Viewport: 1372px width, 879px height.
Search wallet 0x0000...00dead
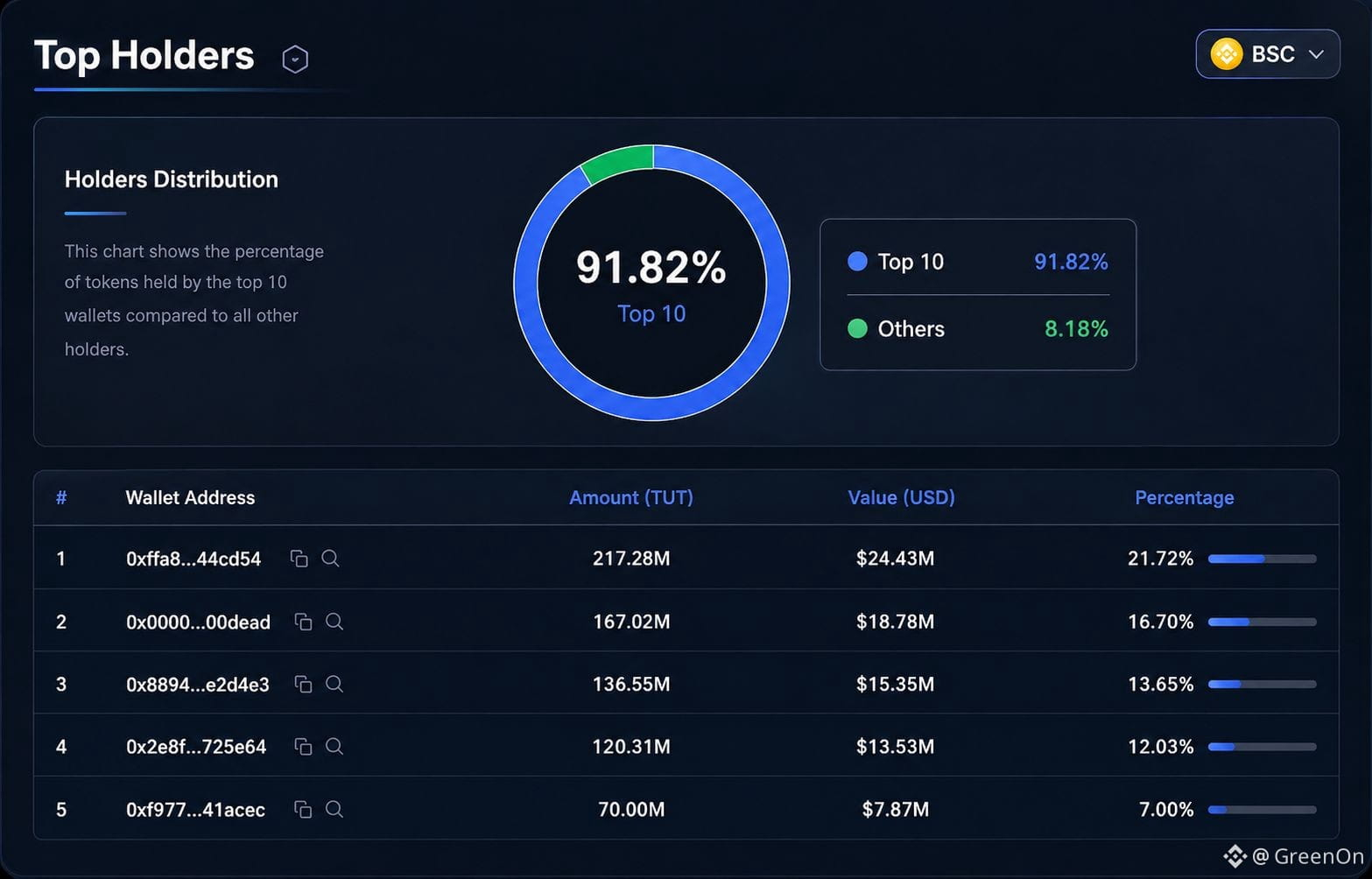point(334,622)
